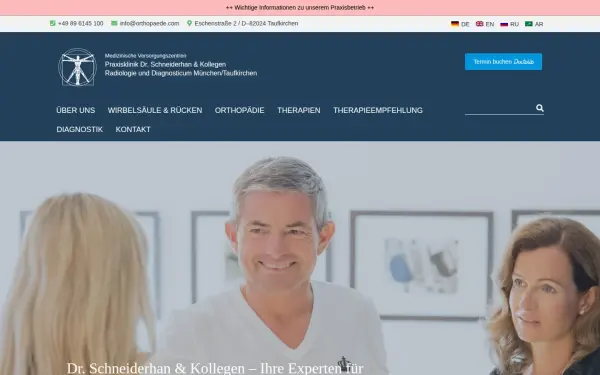This screenshot has height=375, width=600.
Task: Open the THERAPIEEMPFEHLUNG menu
Action: tap(378, 110)
